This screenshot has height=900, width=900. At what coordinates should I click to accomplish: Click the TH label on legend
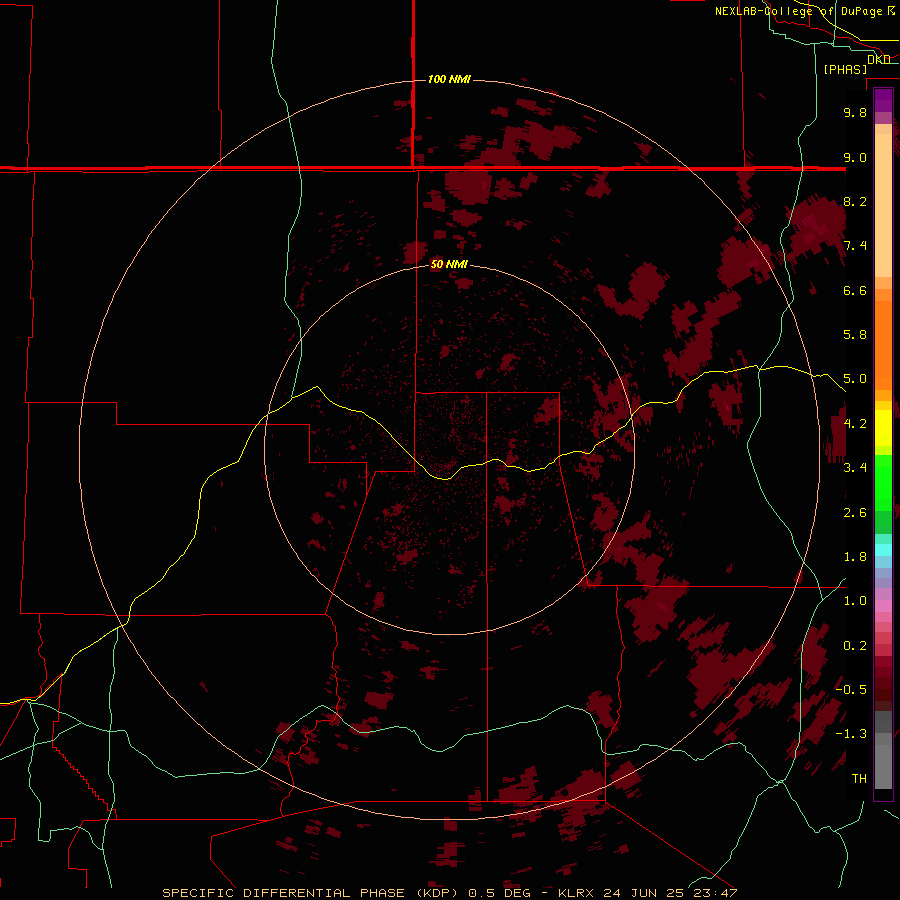[859, 779]
